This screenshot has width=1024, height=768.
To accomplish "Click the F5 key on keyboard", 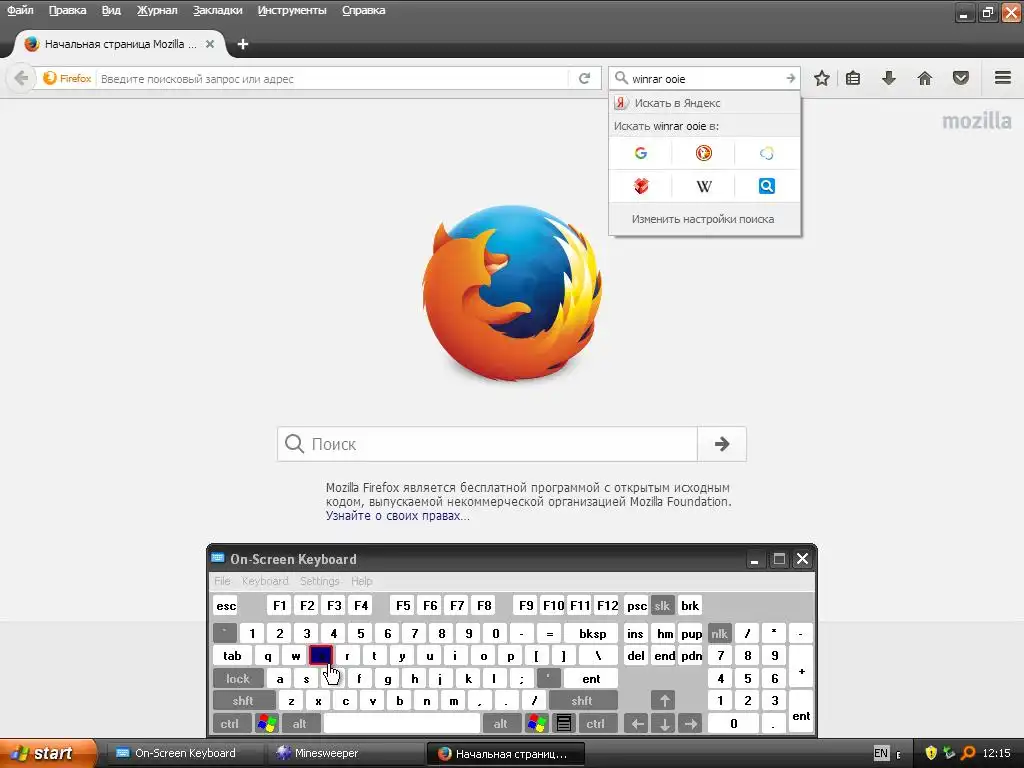I will [403, 605].
